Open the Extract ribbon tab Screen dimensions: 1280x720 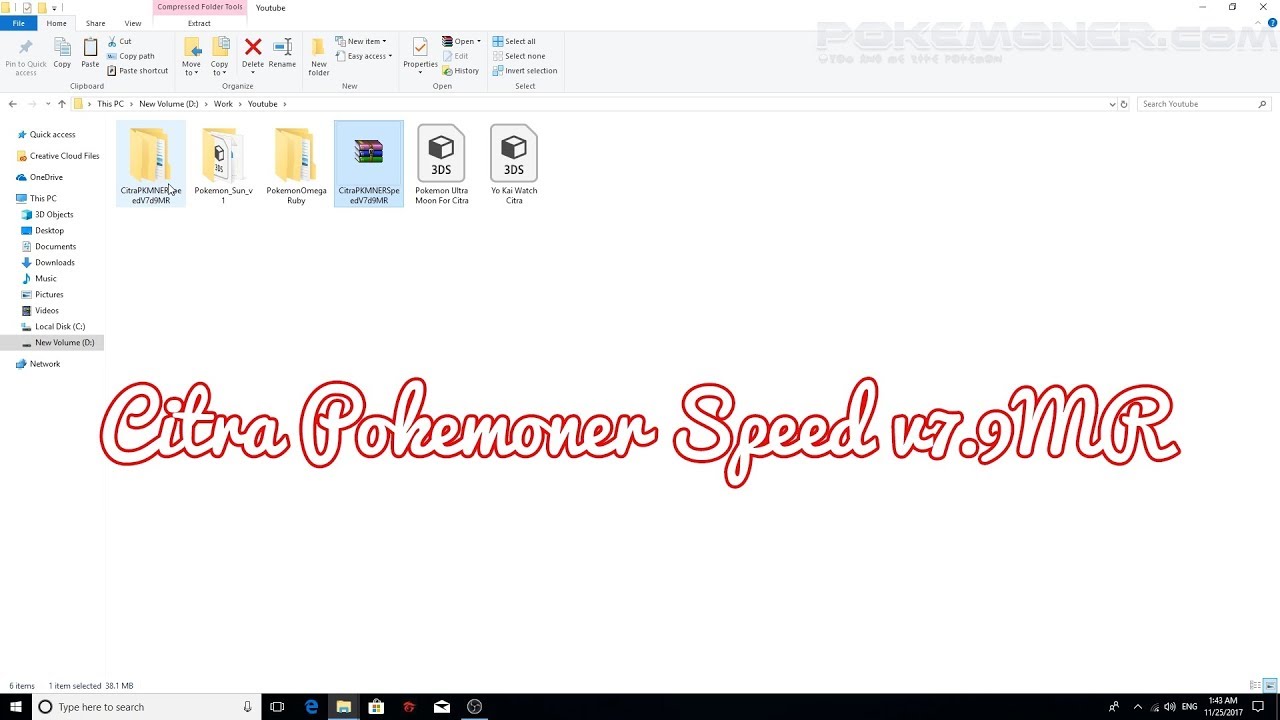199,23
